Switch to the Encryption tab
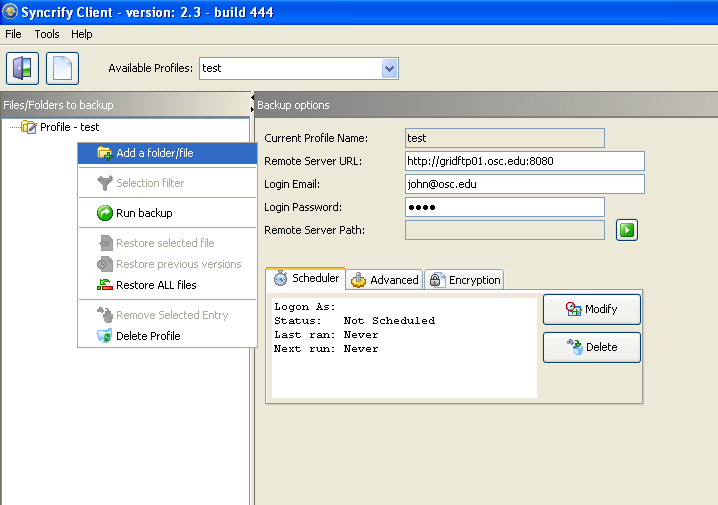718x505 pixels. pos(464,280)
